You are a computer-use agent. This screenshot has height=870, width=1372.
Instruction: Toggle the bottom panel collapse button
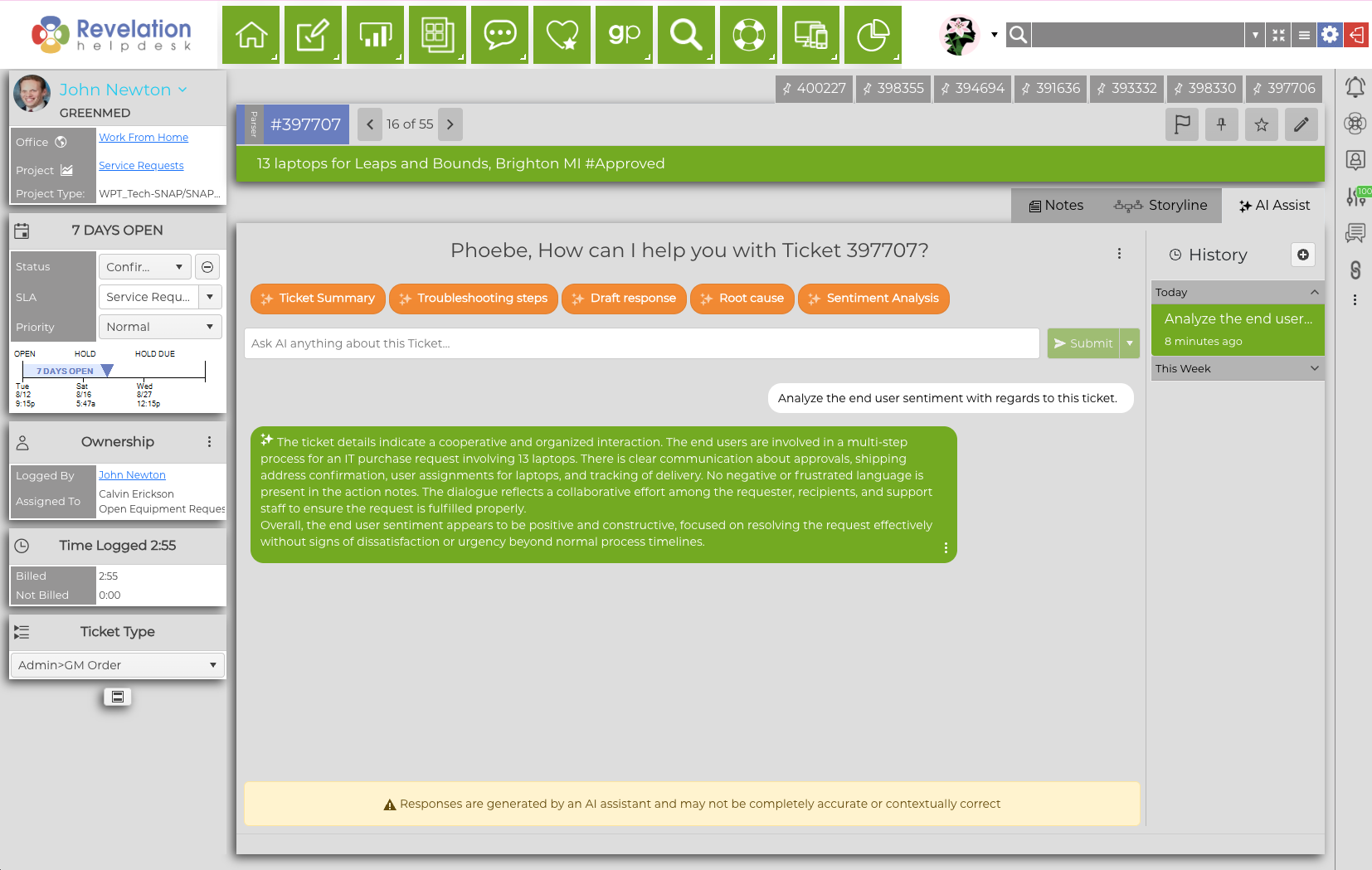click(x=118, y=697)
